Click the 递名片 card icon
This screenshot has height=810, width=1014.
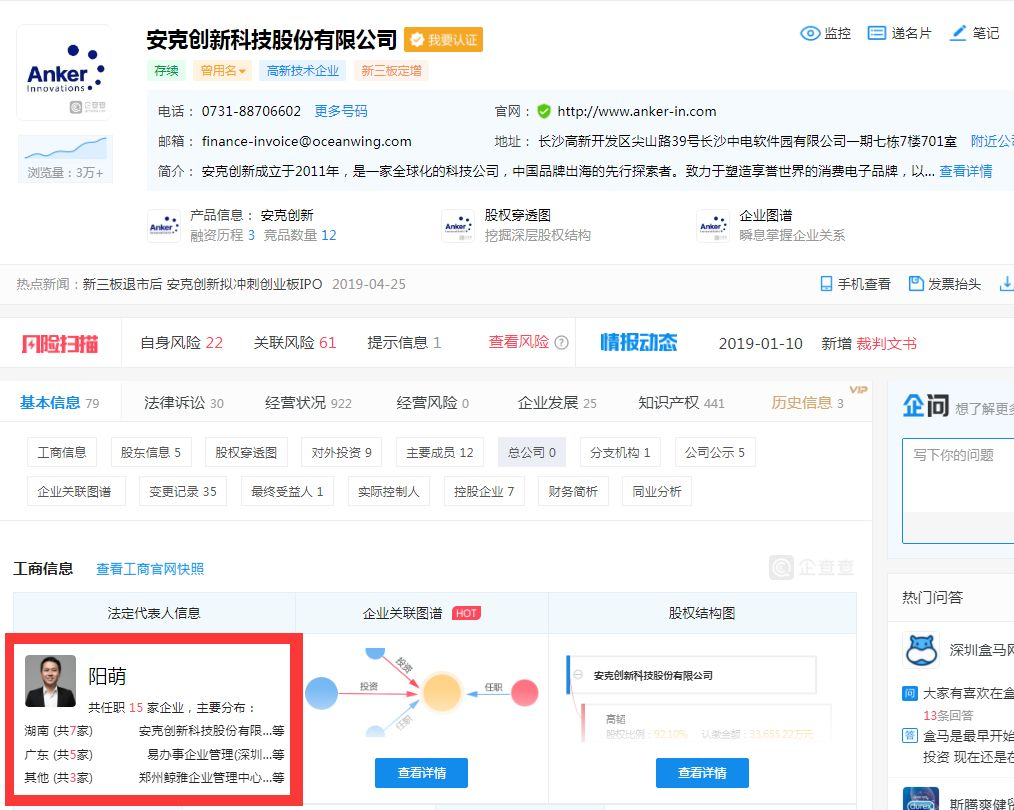876,33
